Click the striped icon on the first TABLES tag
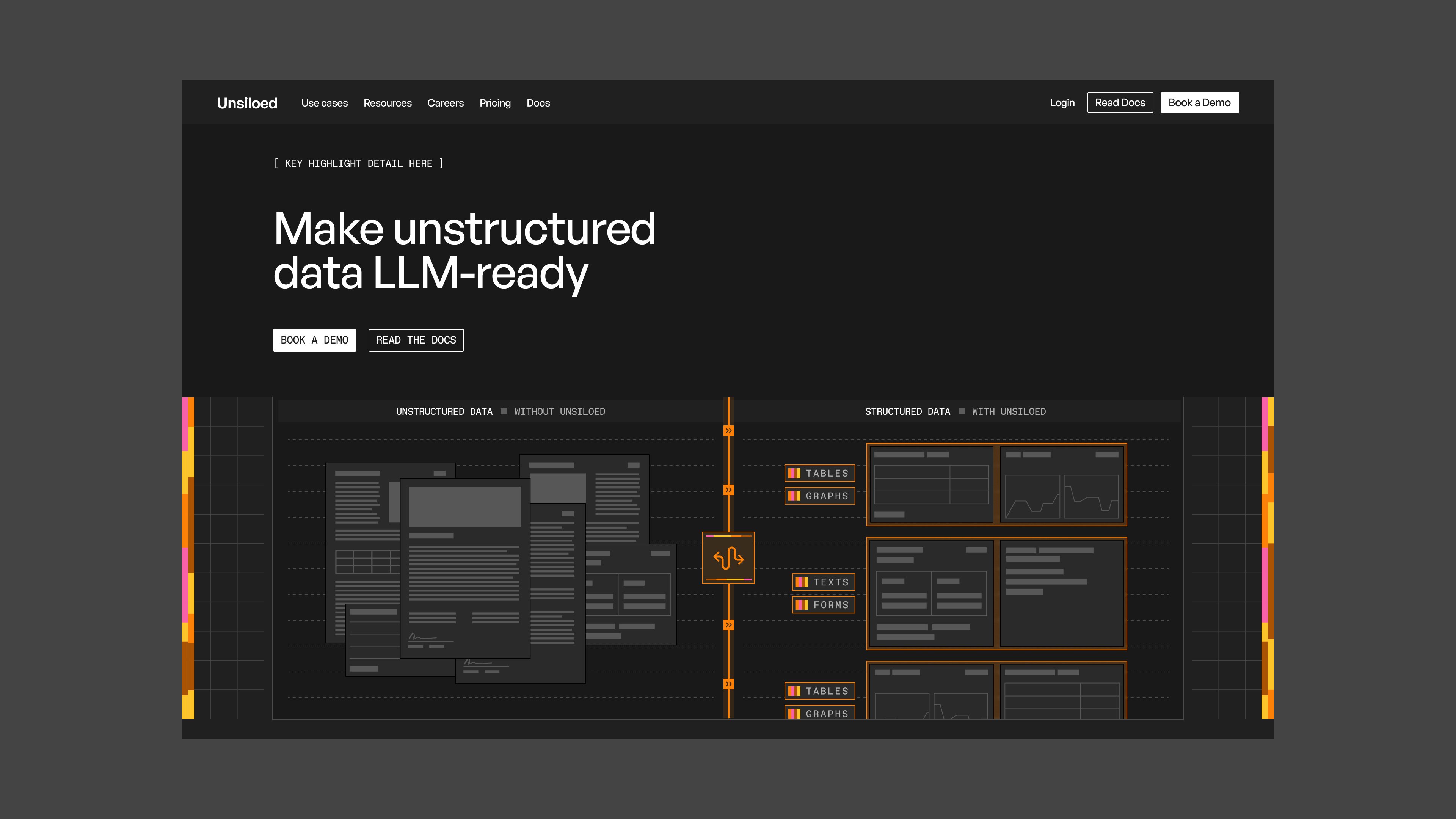The height and width of the screenshot is (819, 1456). (x=794, y=473)
